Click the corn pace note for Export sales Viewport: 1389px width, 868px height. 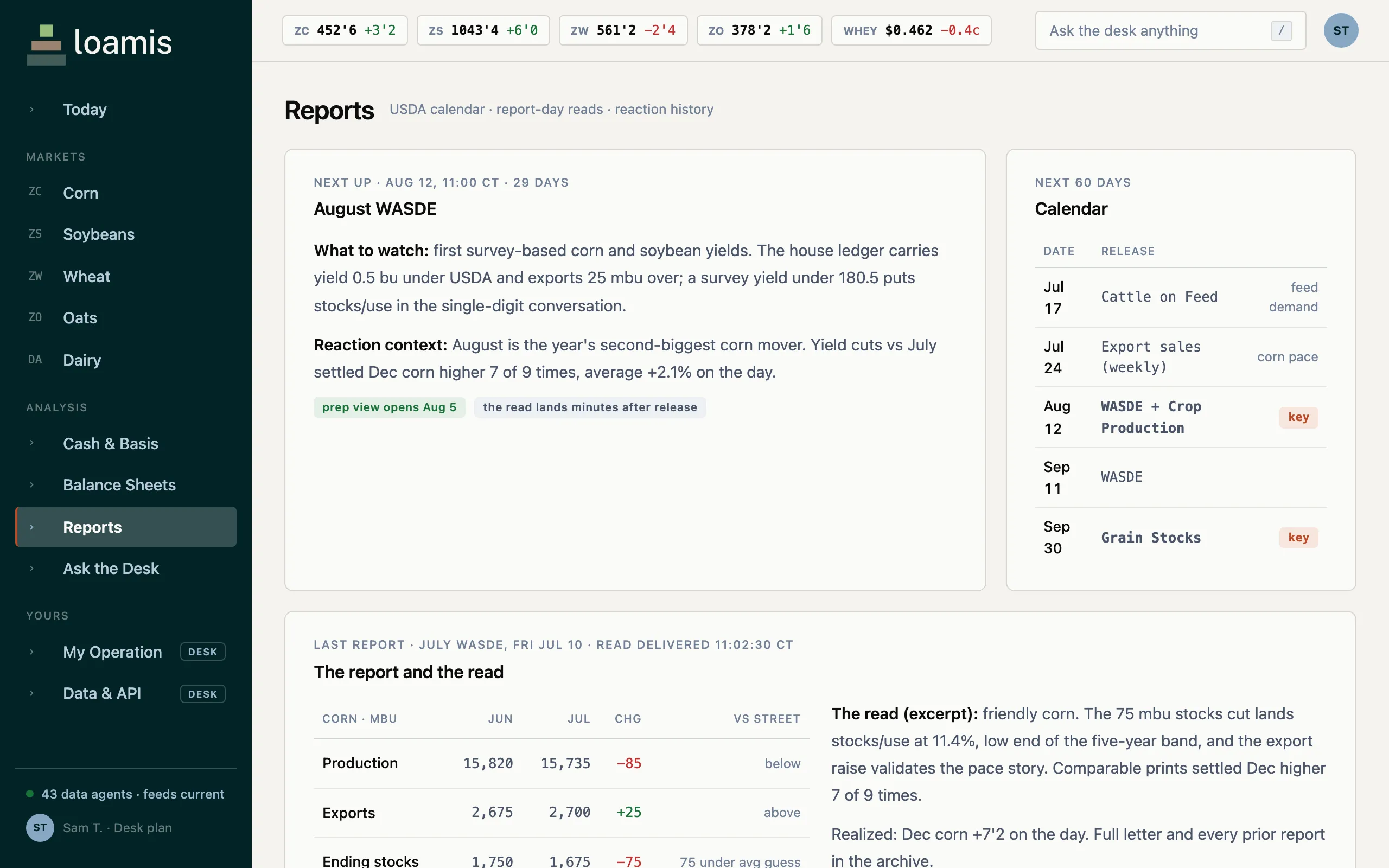(1288, 357)
